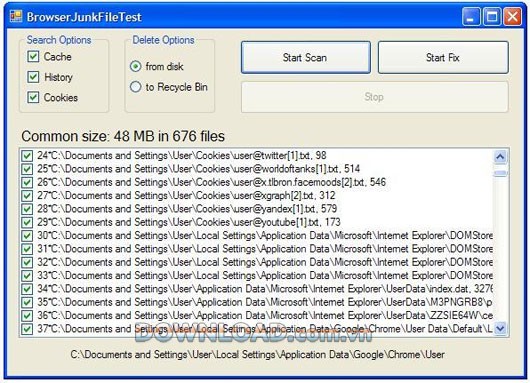Click the BrowserJunkFileTest title bar app icon

tap(16, 17)
